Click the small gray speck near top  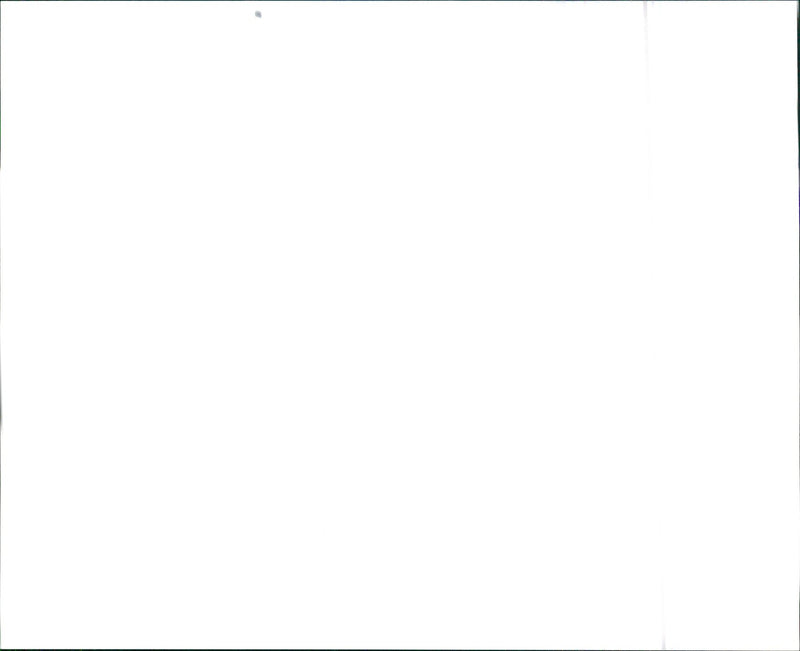[258, 14]
